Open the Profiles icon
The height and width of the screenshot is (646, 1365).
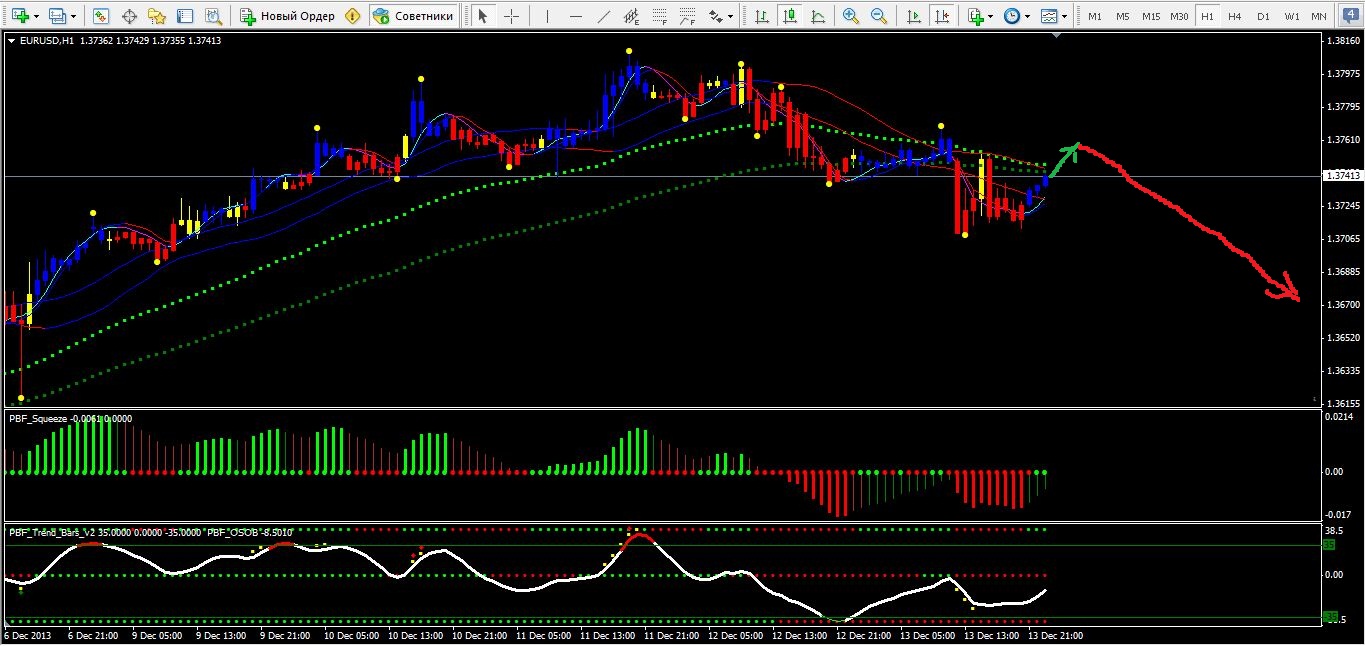point(57,16)
